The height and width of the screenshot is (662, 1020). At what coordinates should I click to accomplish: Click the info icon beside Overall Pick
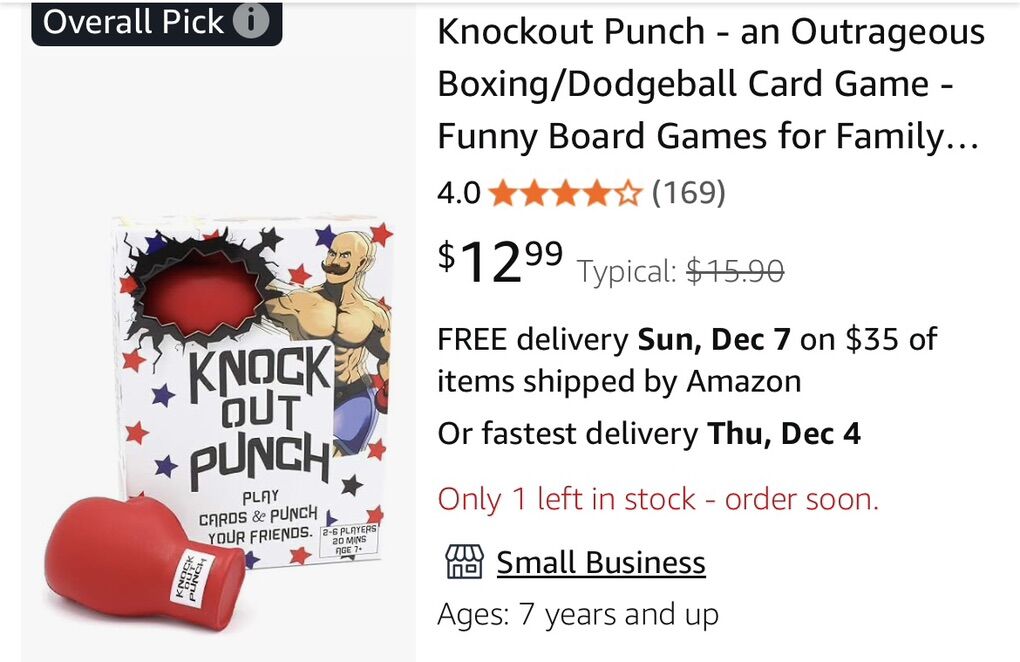point(251,22)
